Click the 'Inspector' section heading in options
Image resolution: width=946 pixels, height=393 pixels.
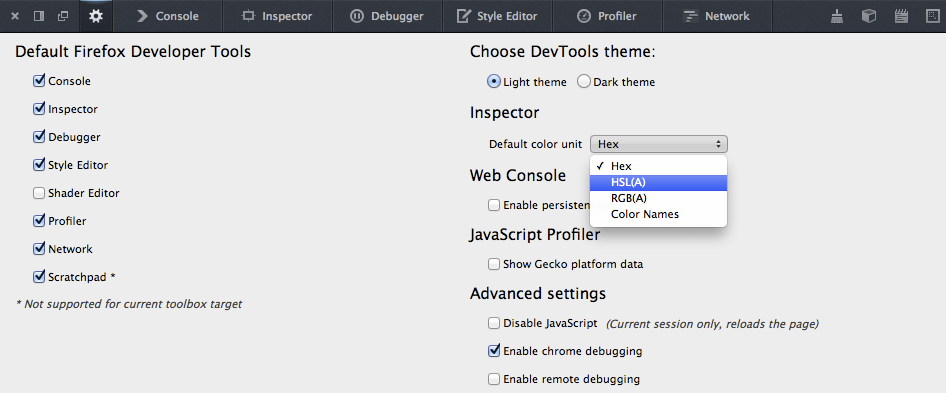pyautogui.click(x=504, y=113)
